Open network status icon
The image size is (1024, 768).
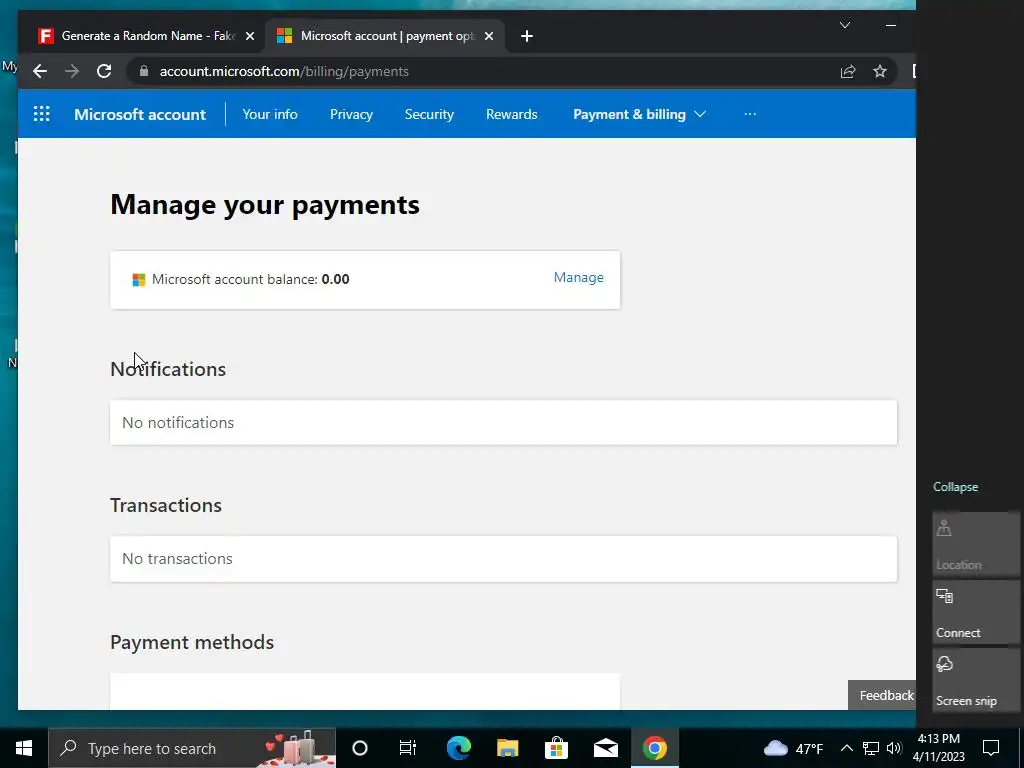(871, 748)
